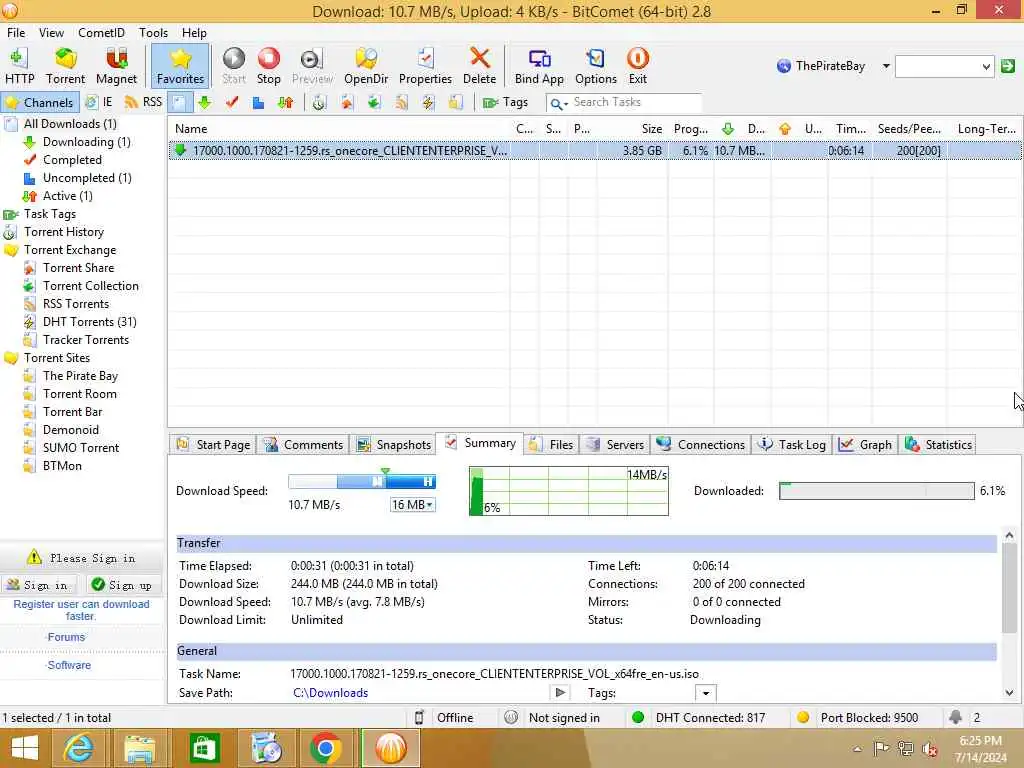Image resolution: width=1024 pixels, height=768 pixels.
Task: Stop the selected download task
Action: (268, 66)
